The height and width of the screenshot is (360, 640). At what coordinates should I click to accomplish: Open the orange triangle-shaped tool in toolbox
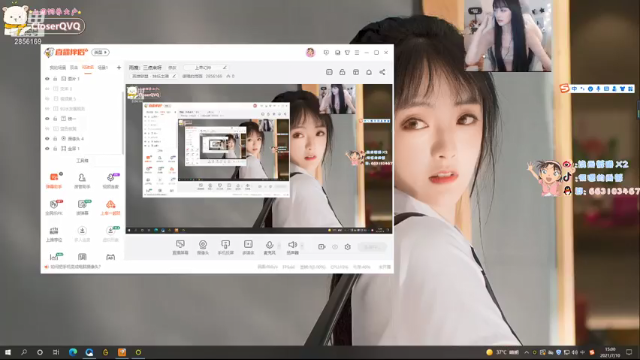click(x=110, y=207)
